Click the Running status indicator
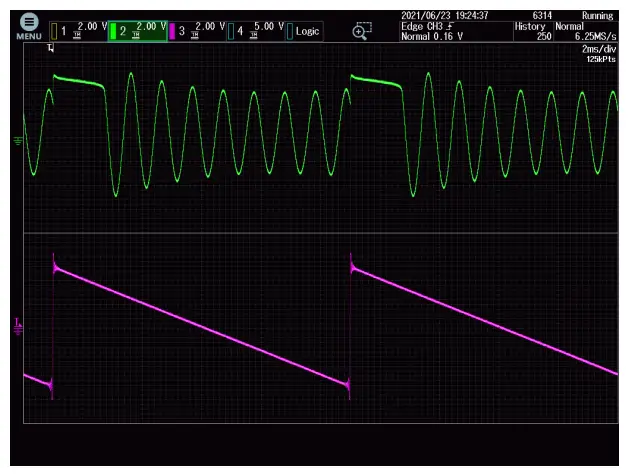The height and width of the screenshot is (474, 632). click(x=597, y=16)
